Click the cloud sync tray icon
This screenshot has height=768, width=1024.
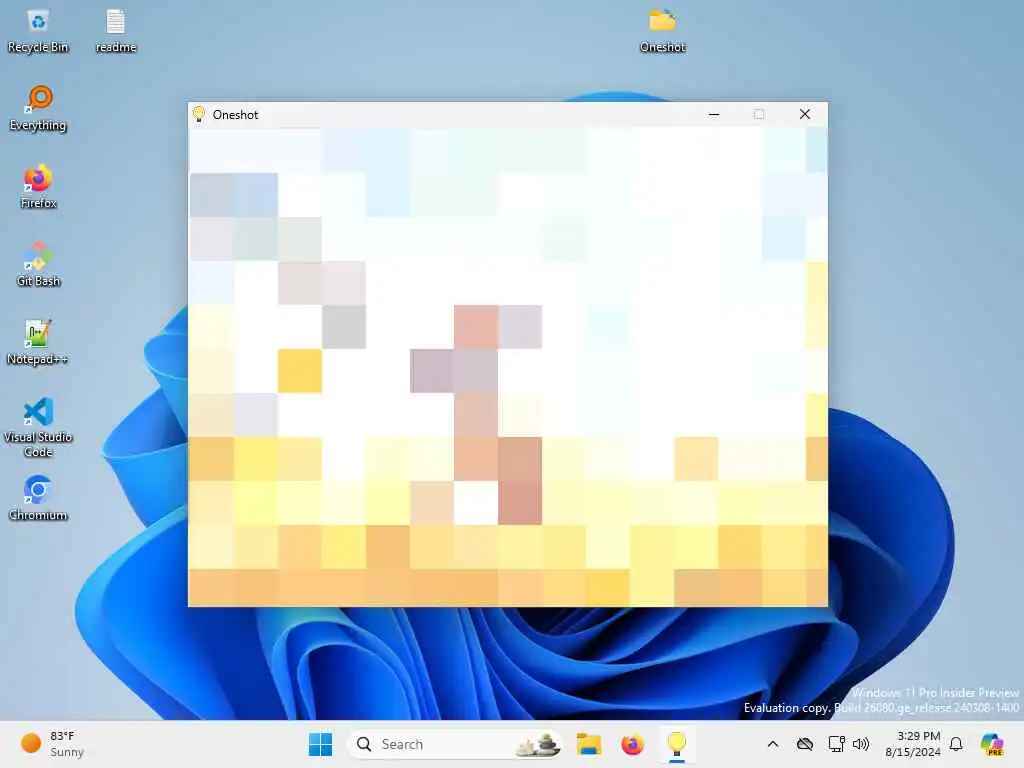(805, 744)
